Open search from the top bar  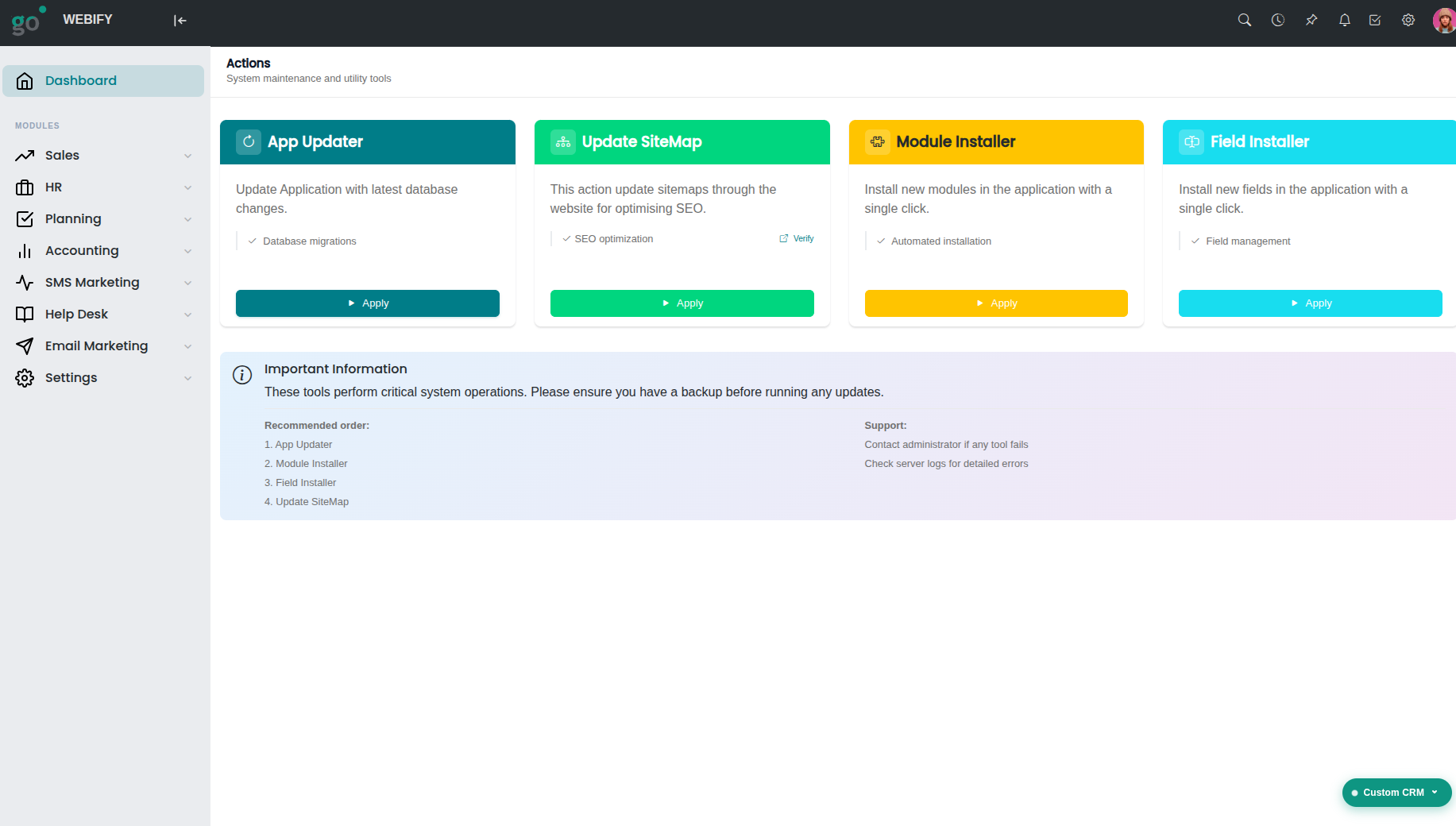[1245, 21]
